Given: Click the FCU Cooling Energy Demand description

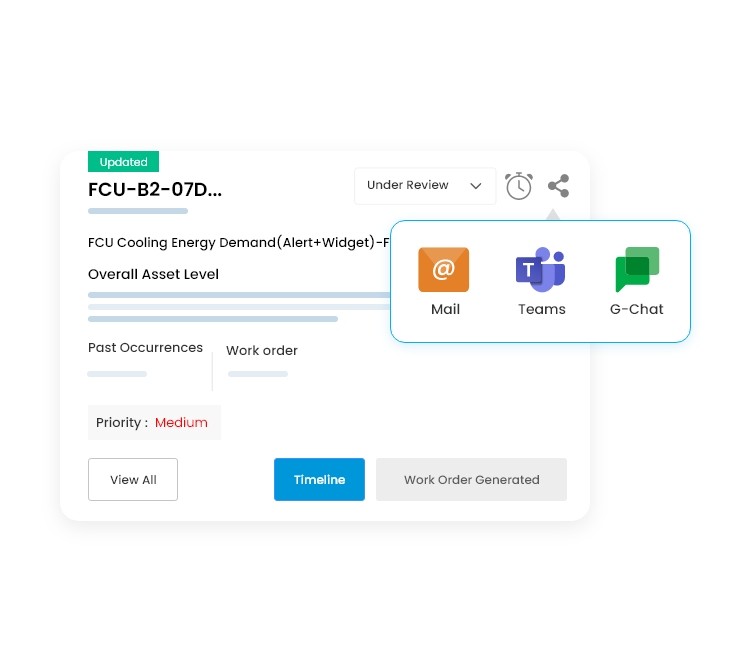Looking at the screenshot, I should click(239, 243).
